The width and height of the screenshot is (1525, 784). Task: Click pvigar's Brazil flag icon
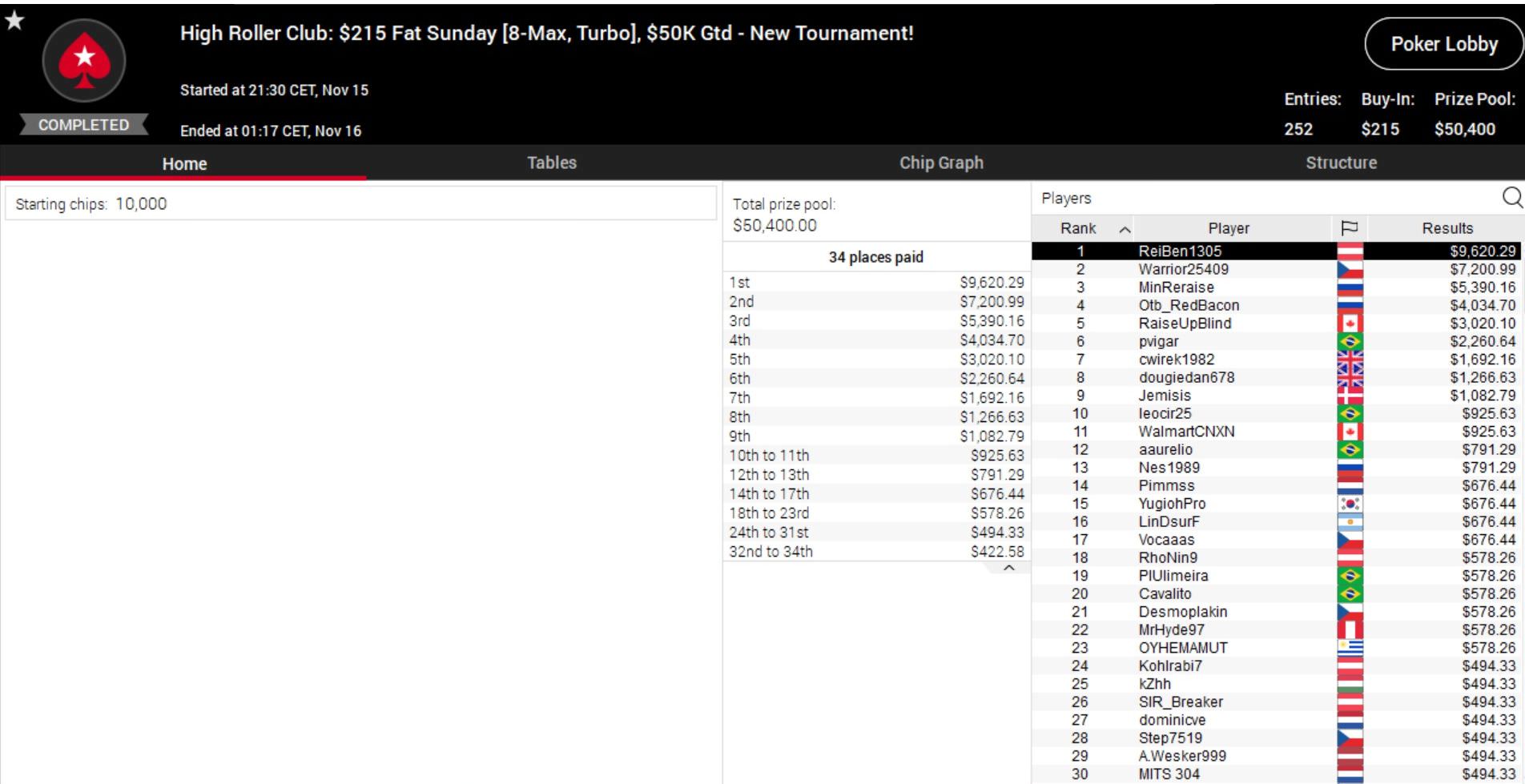(x=1350, y=342)
